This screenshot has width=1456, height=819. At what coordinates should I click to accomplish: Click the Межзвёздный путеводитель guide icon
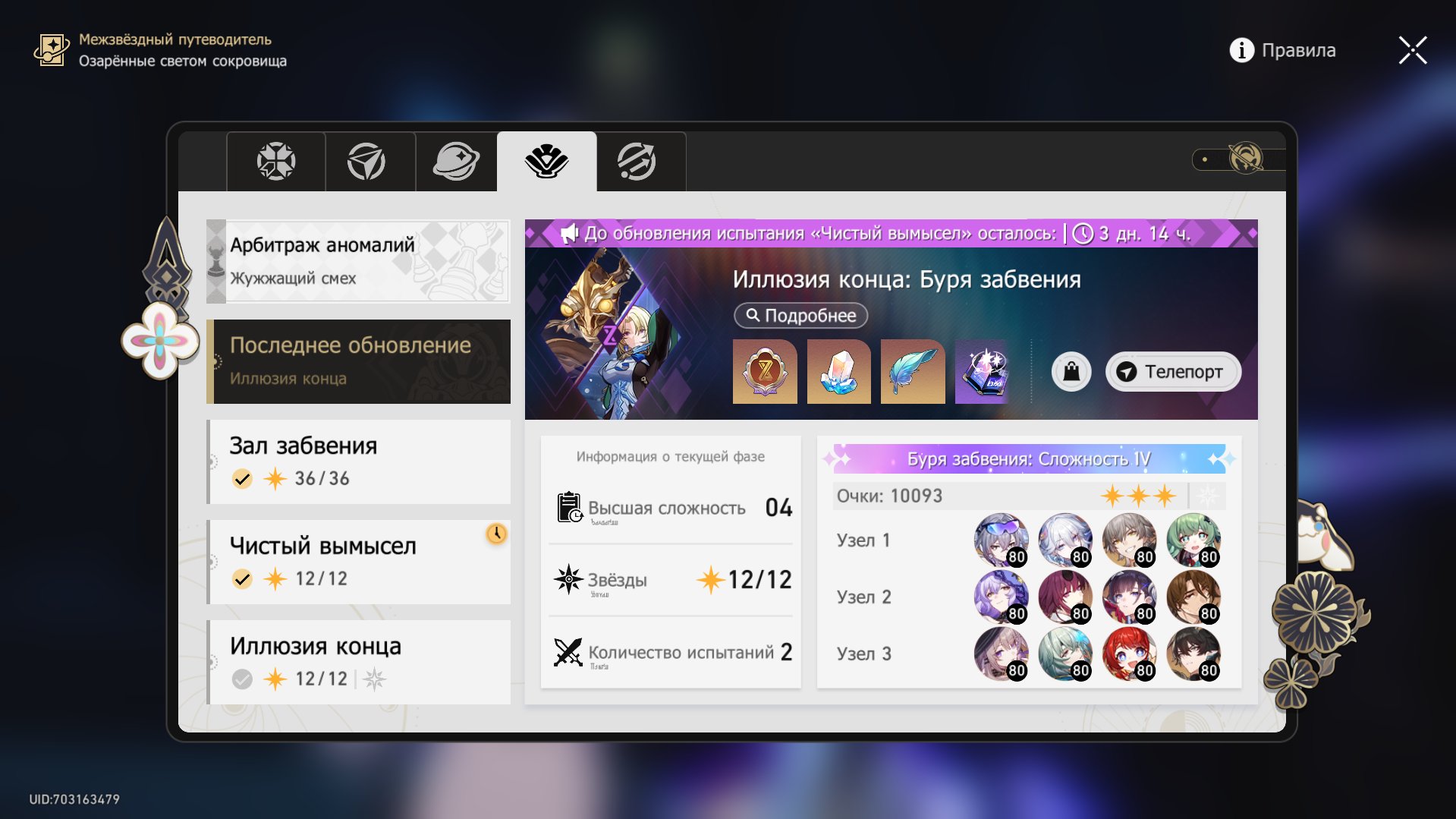pos(51,50)
